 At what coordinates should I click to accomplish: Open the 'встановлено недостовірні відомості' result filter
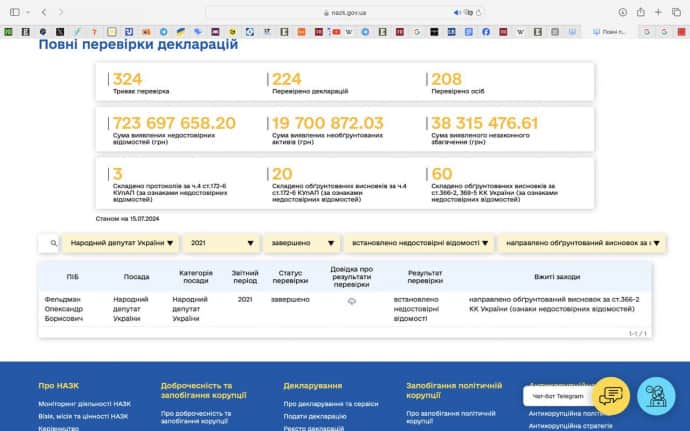420,243
